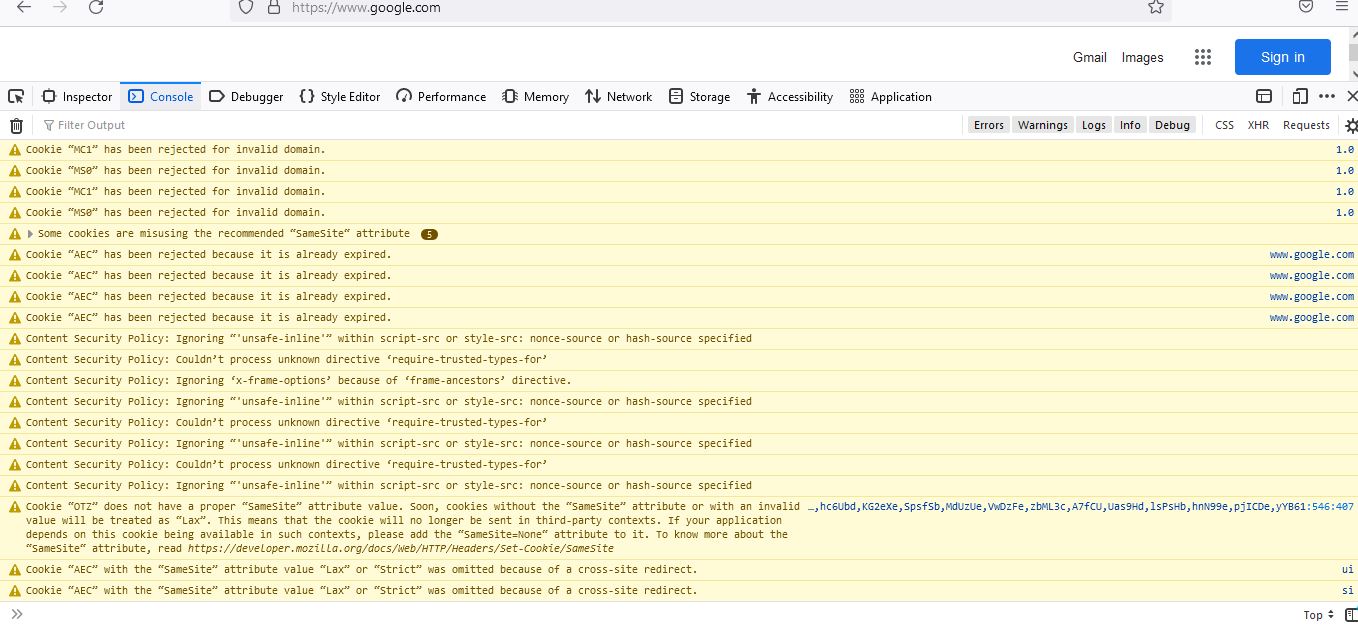This screenshot has height=629, width=1358.
Task: Toggle the XHR filter
Action: coord(1257,125)
